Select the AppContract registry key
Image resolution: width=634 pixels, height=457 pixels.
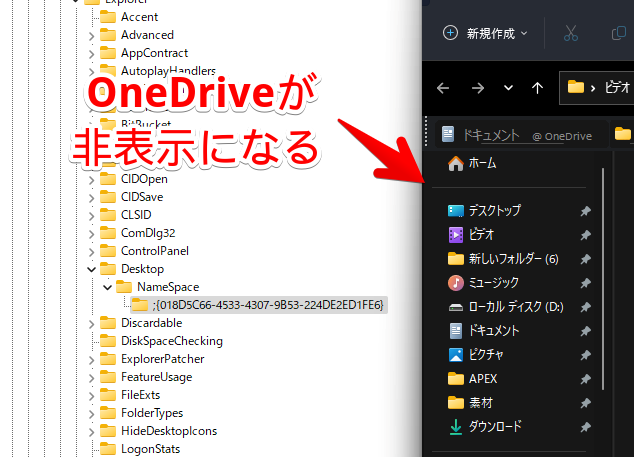(154, 53)
